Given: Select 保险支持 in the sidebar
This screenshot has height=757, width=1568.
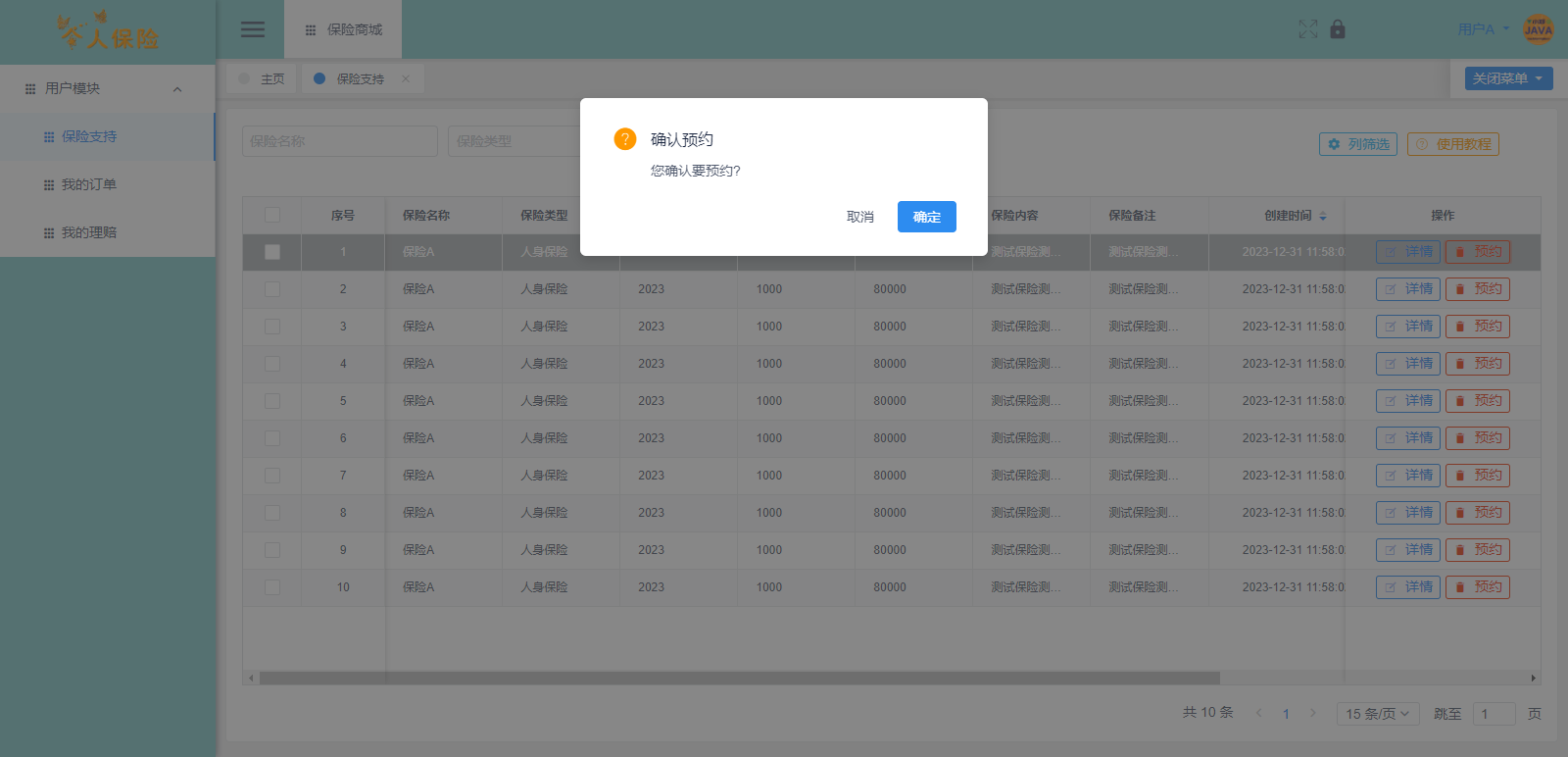Looking at the screenshot, I should (x=108, y=136).
